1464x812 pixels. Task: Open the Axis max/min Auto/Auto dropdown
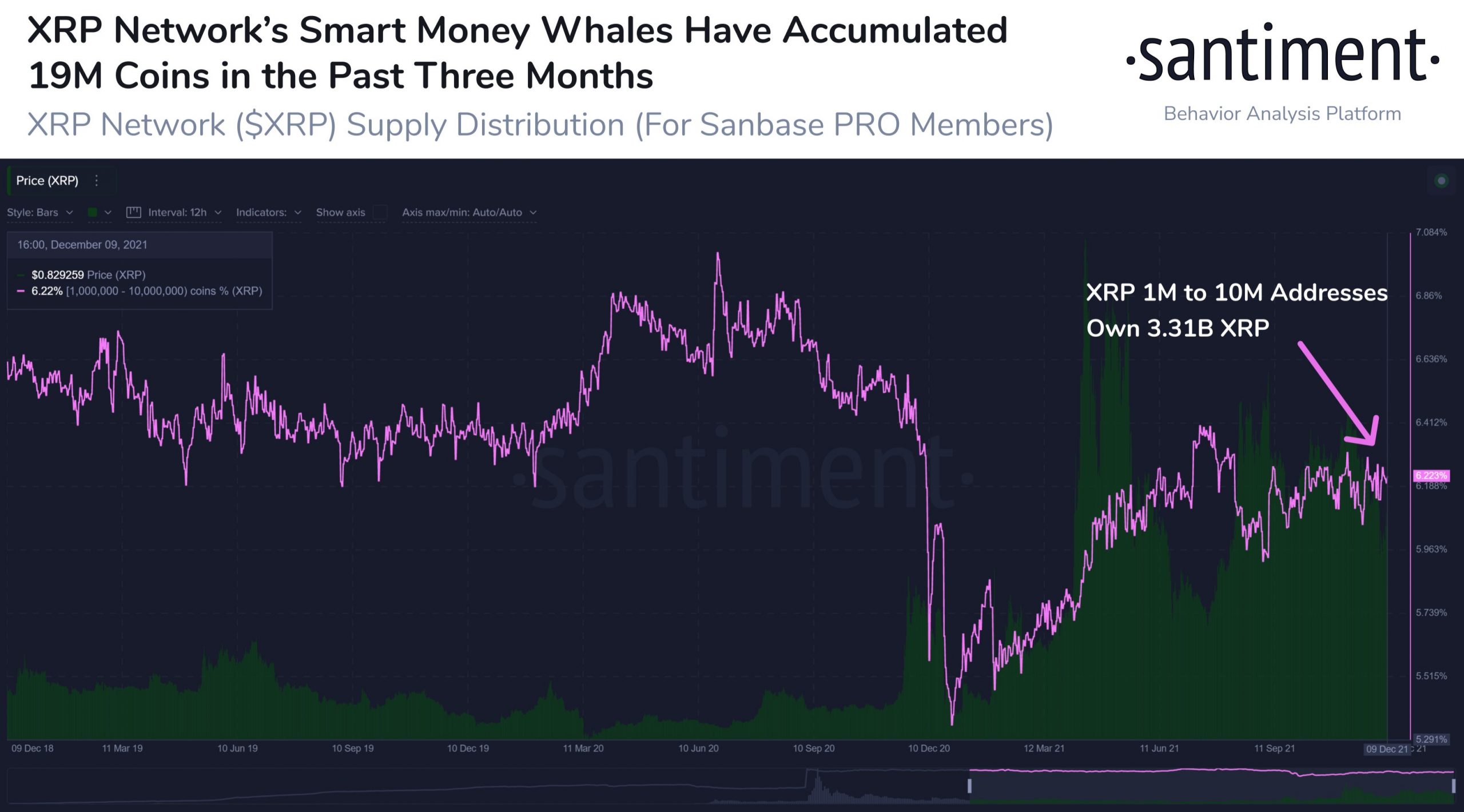coord(469,212)
